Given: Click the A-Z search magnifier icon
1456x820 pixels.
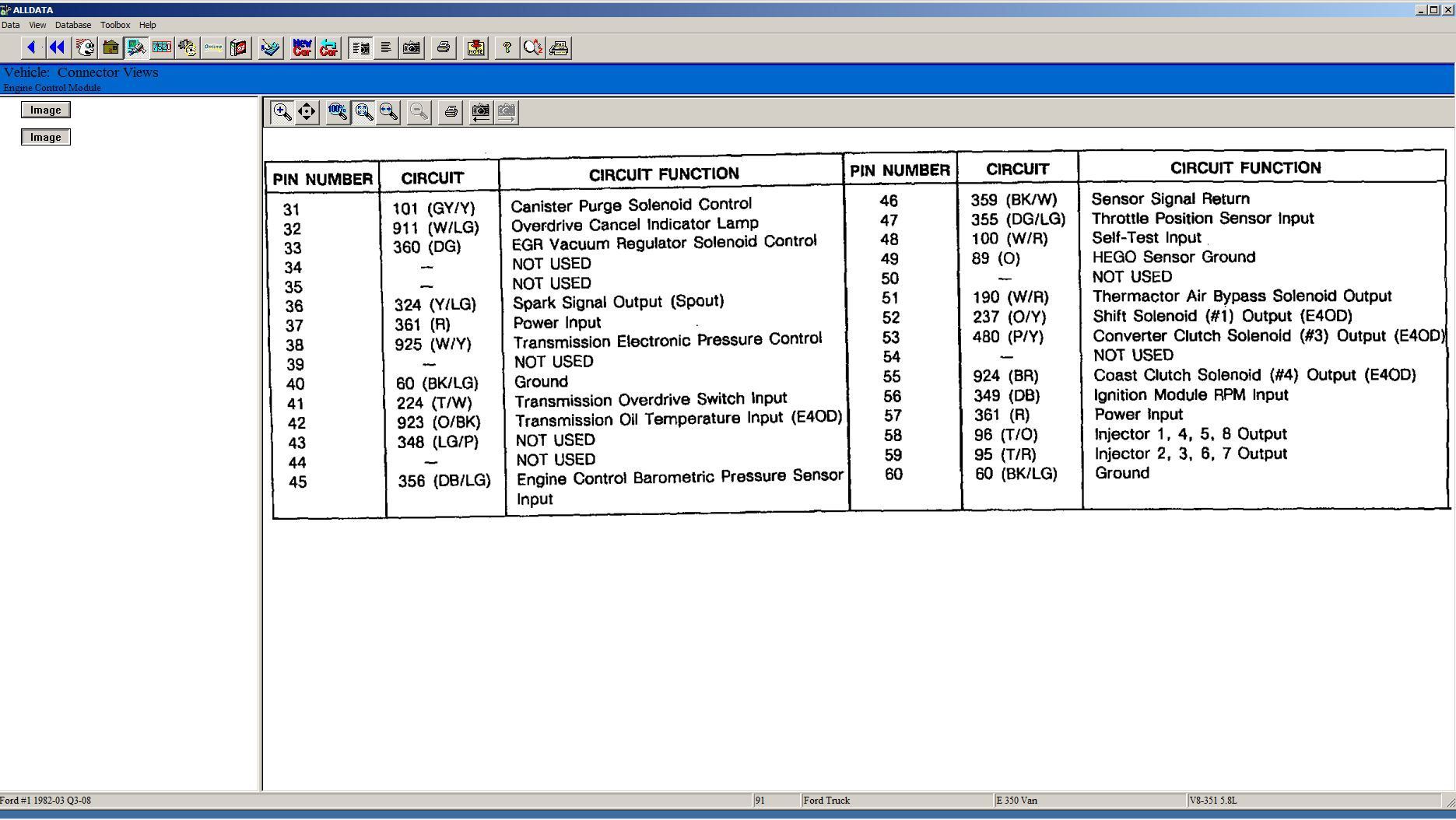Looking at the screenshot, I should 533,48.
